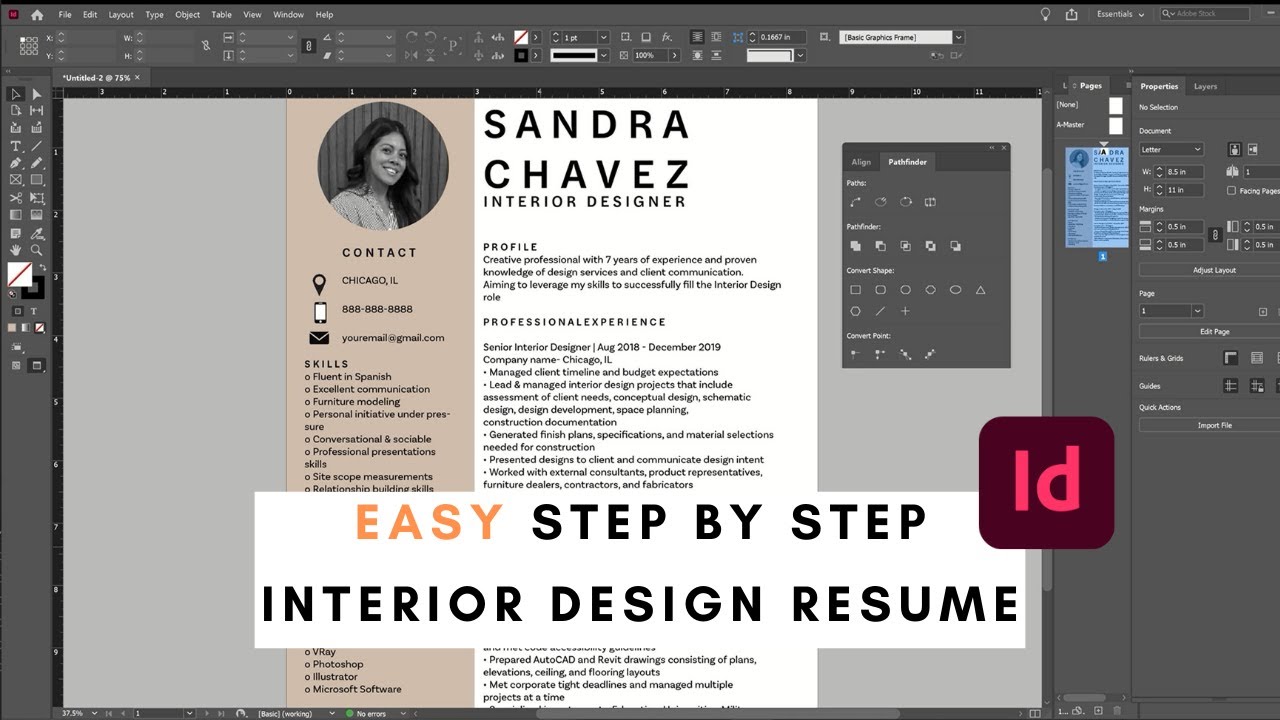Convert shape to ellipse
The height and width of the screenshot is (720, 1280).
coord(956,290)
